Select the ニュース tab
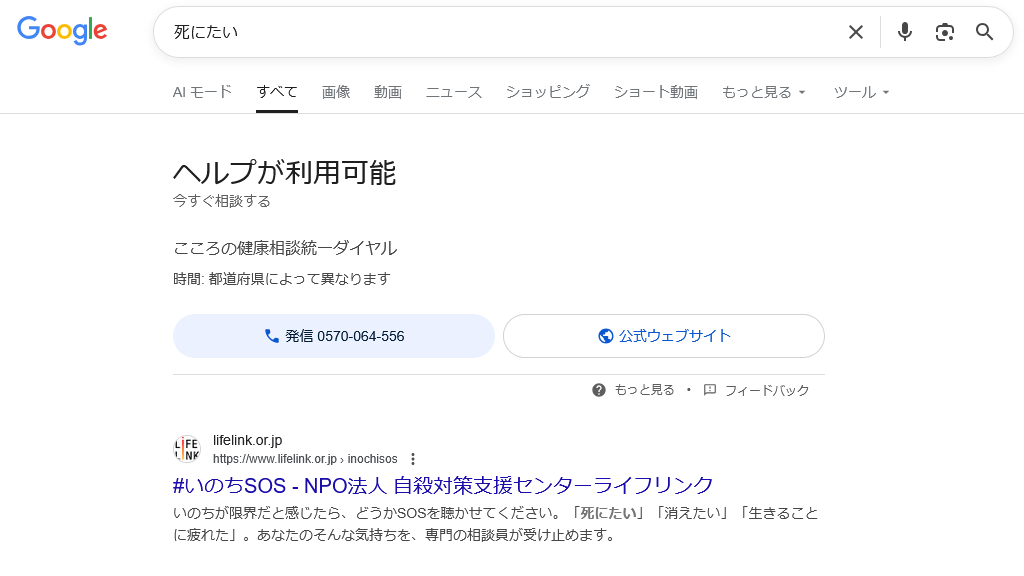The width and height of the screenshot is (1024, 576). [454, 92]
